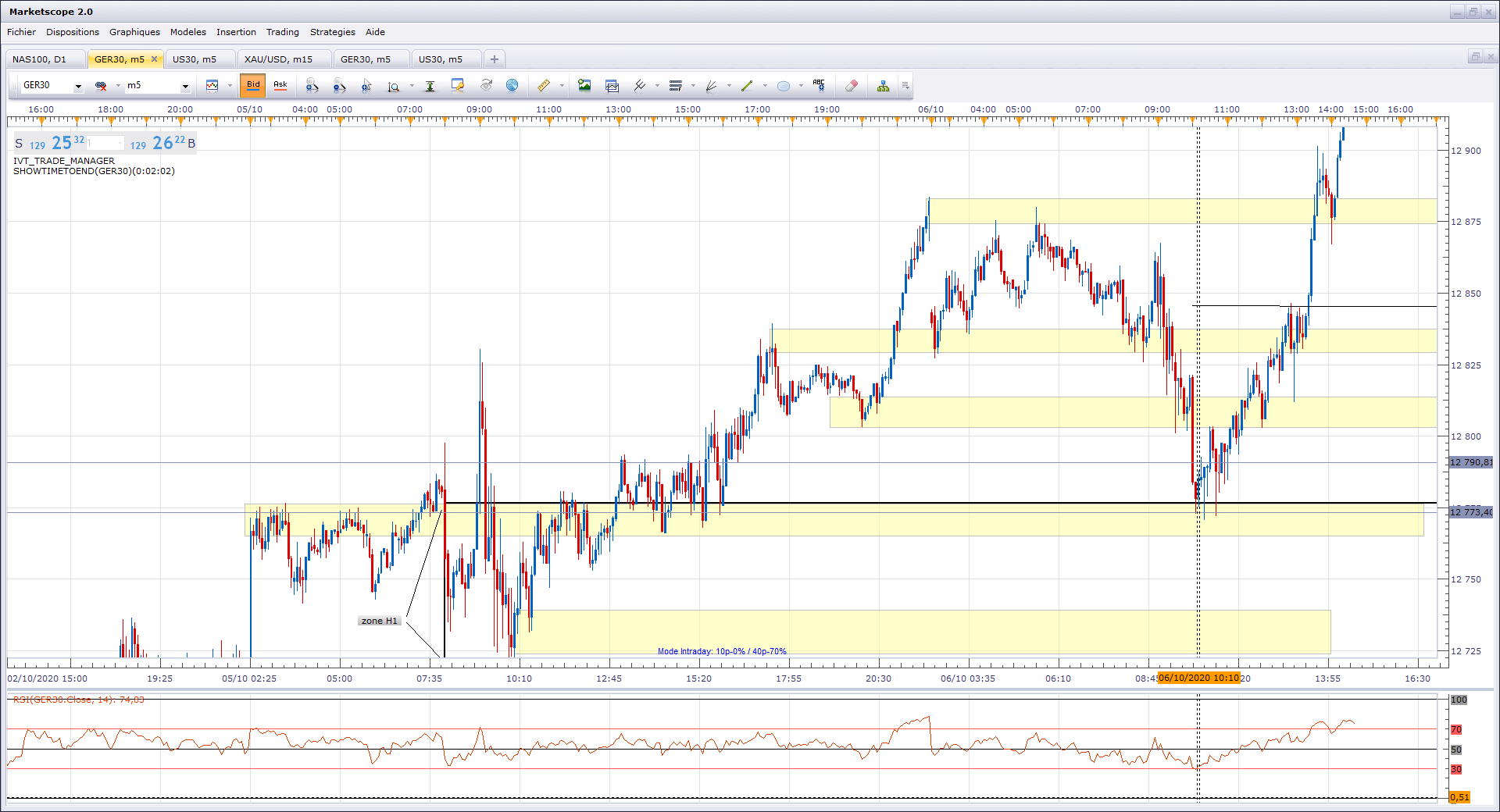Add a new chart tab
This screenshot has height=812, width=1500.
pyautogui.click(x=495, y=59)
